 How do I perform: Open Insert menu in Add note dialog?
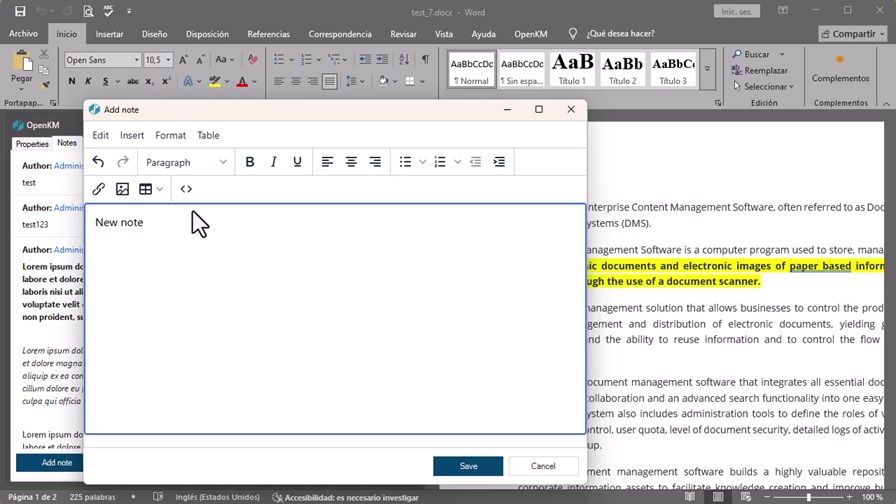132,135
